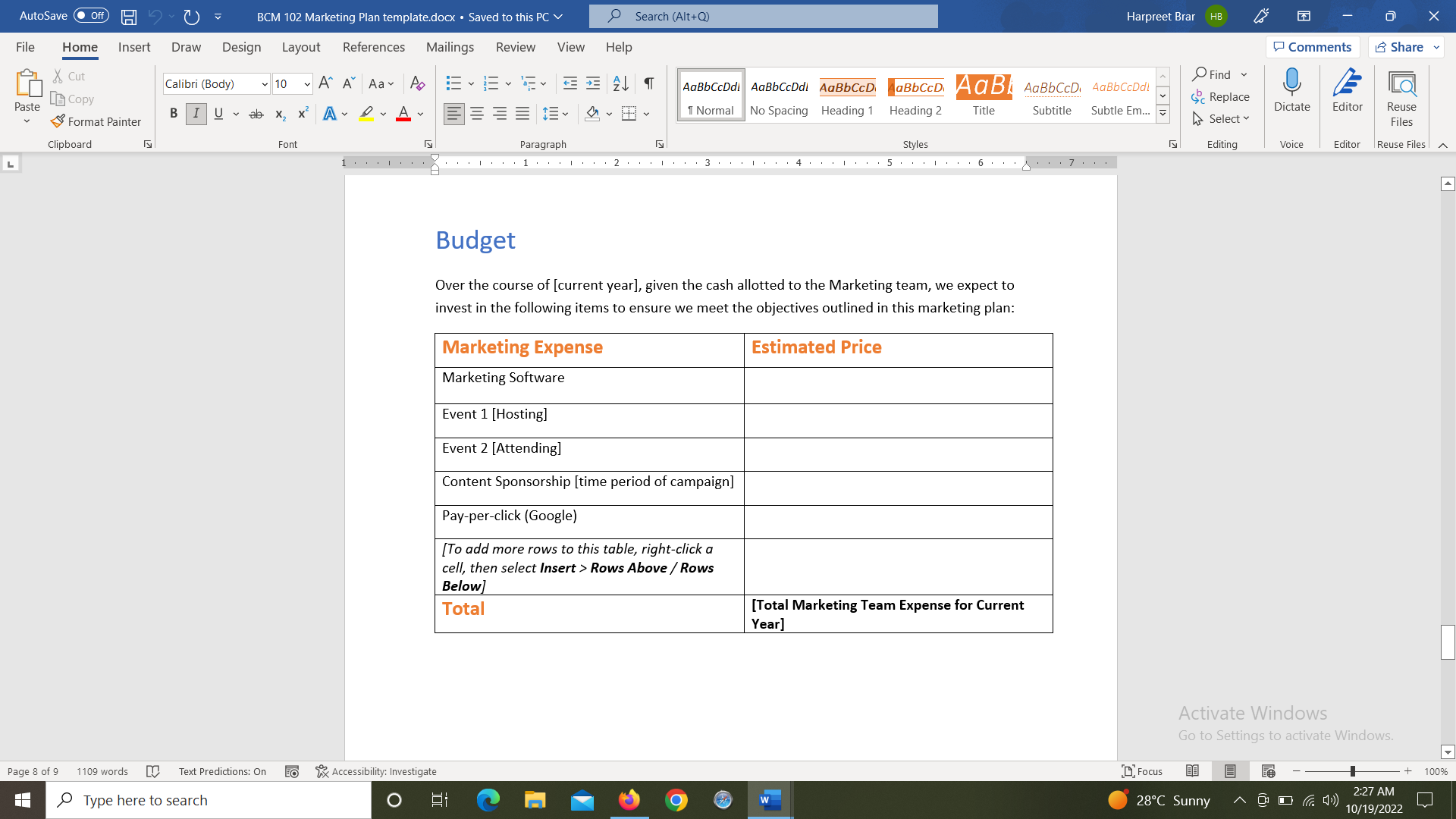Toggle AutoSave Off switch
The width and height of the screenshot is (1456, 819).
click(x=62, y=15)
